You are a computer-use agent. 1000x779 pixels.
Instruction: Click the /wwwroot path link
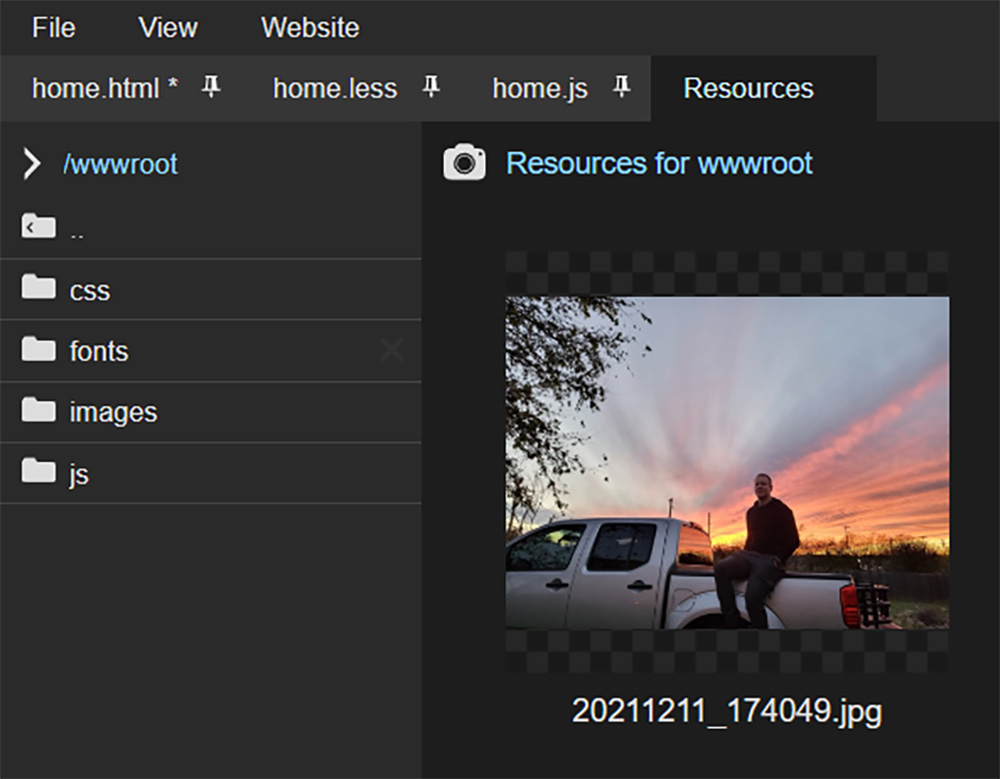pos(120,164)
